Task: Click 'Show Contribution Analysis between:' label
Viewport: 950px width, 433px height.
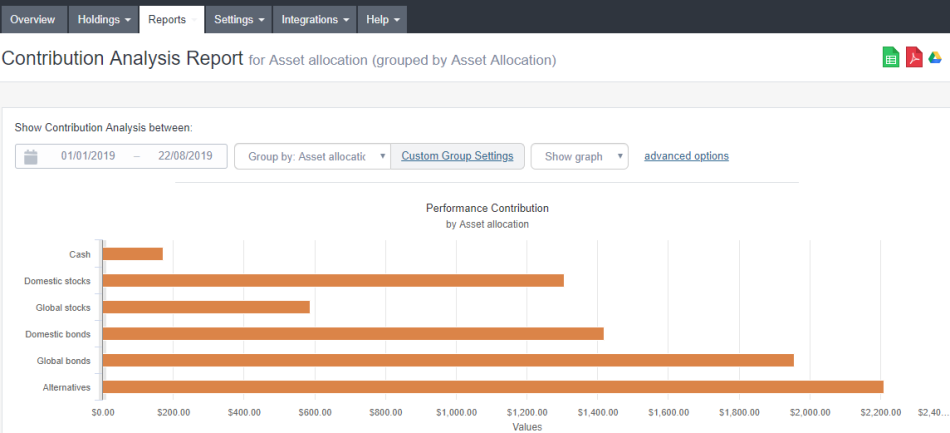Action: coord(104,128)
